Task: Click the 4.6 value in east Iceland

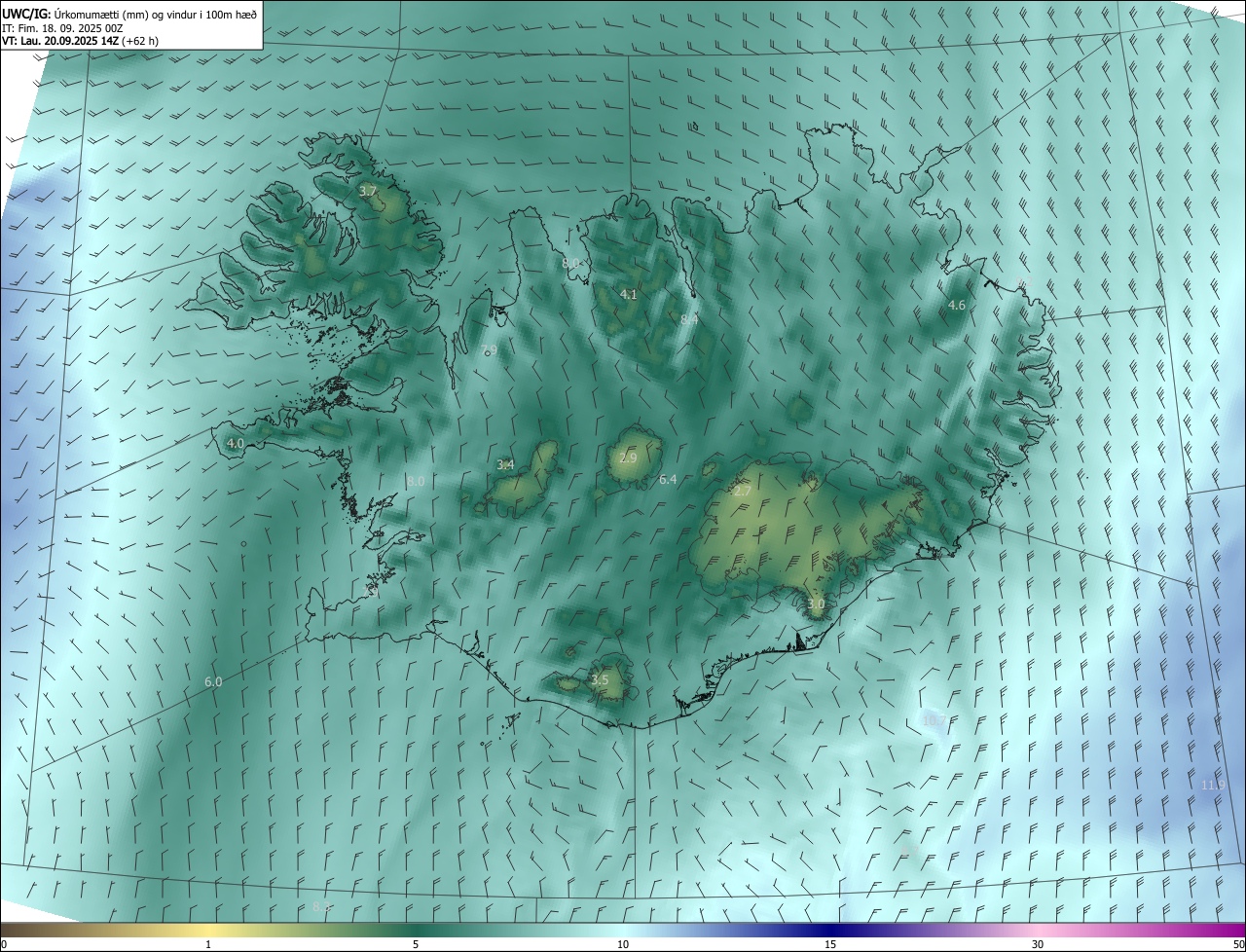Action: 957,305
